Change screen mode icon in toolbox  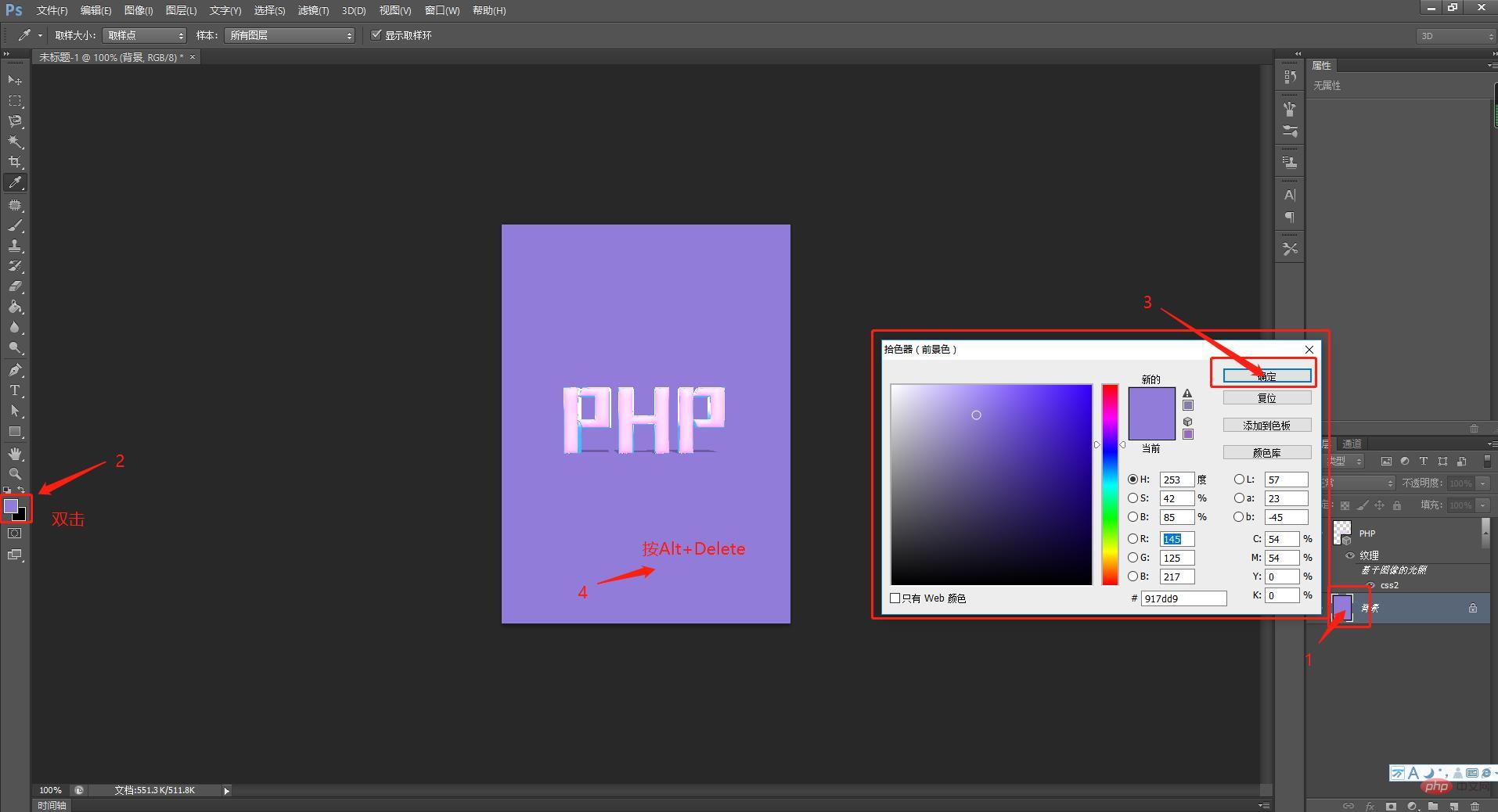click(x=15, y=555)
